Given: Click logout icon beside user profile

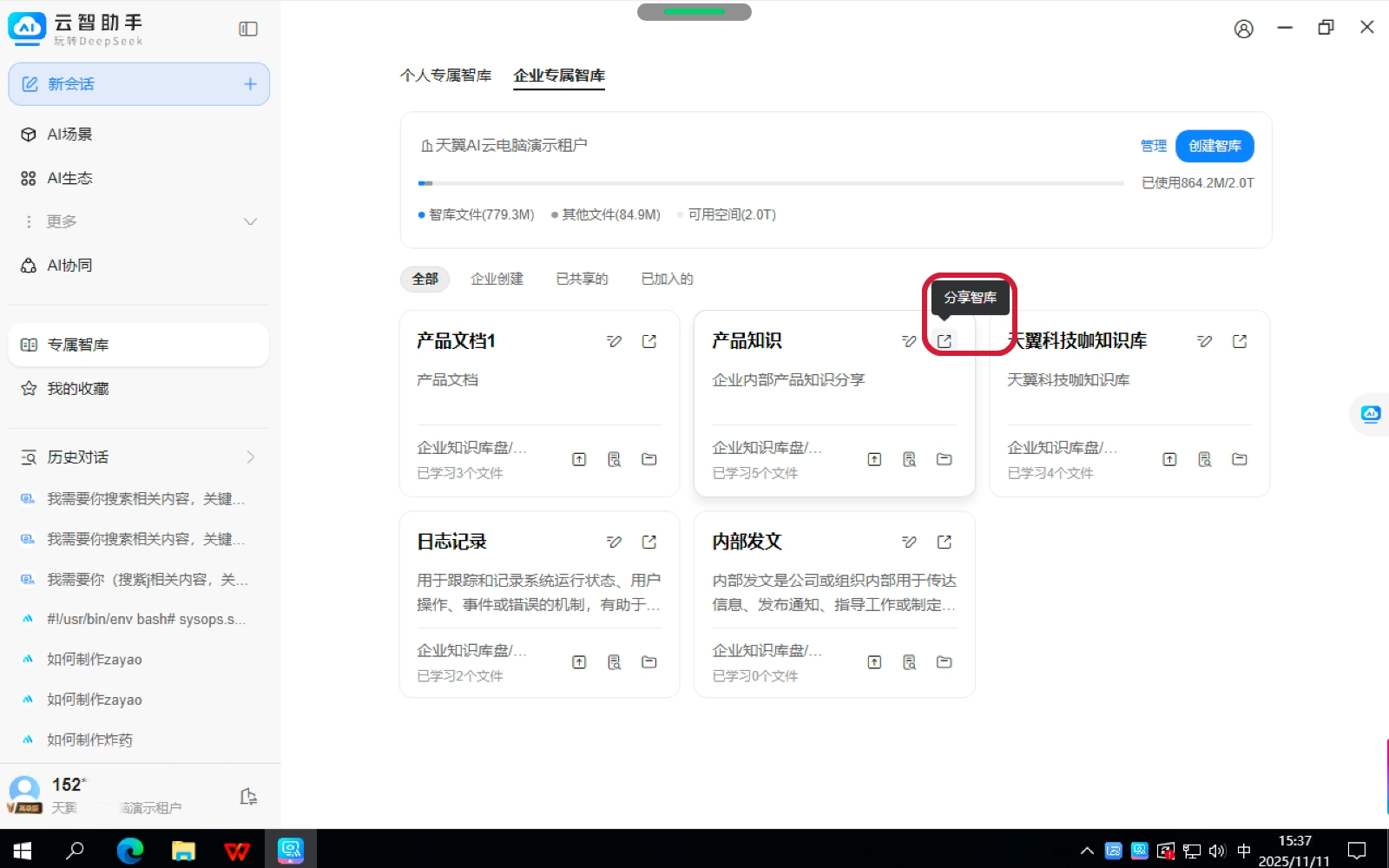Looking at the screenshot, I should click(x=248, y=796).
